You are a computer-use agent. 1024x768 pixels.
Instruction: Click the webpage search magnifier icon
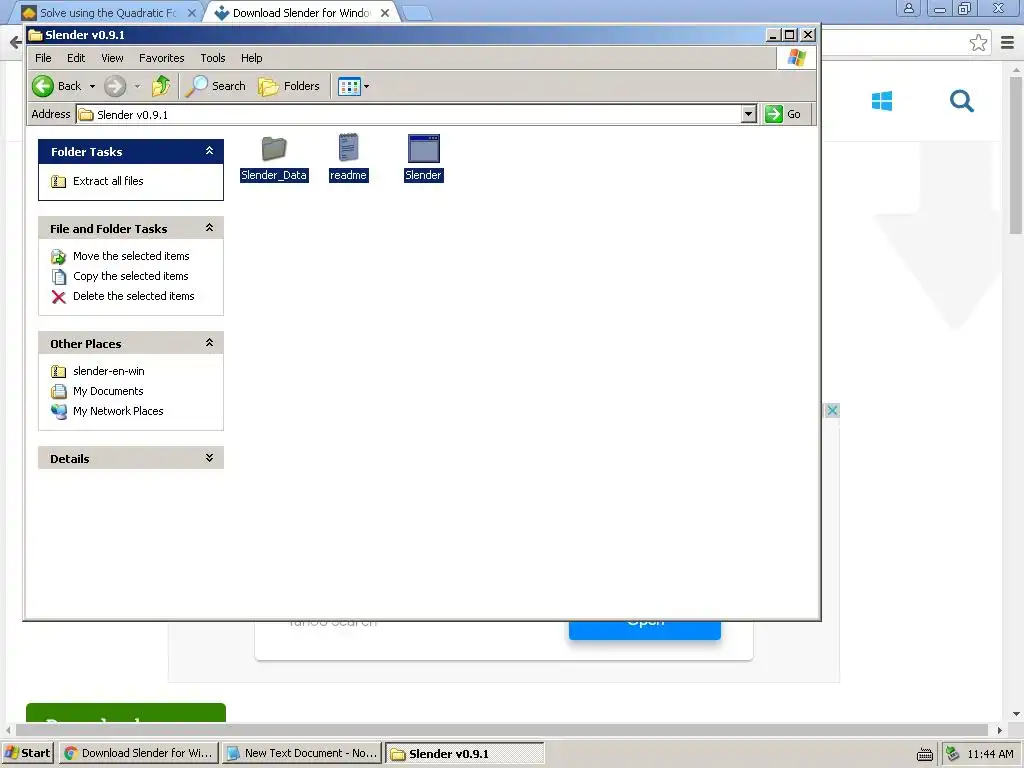click(961, 101)
